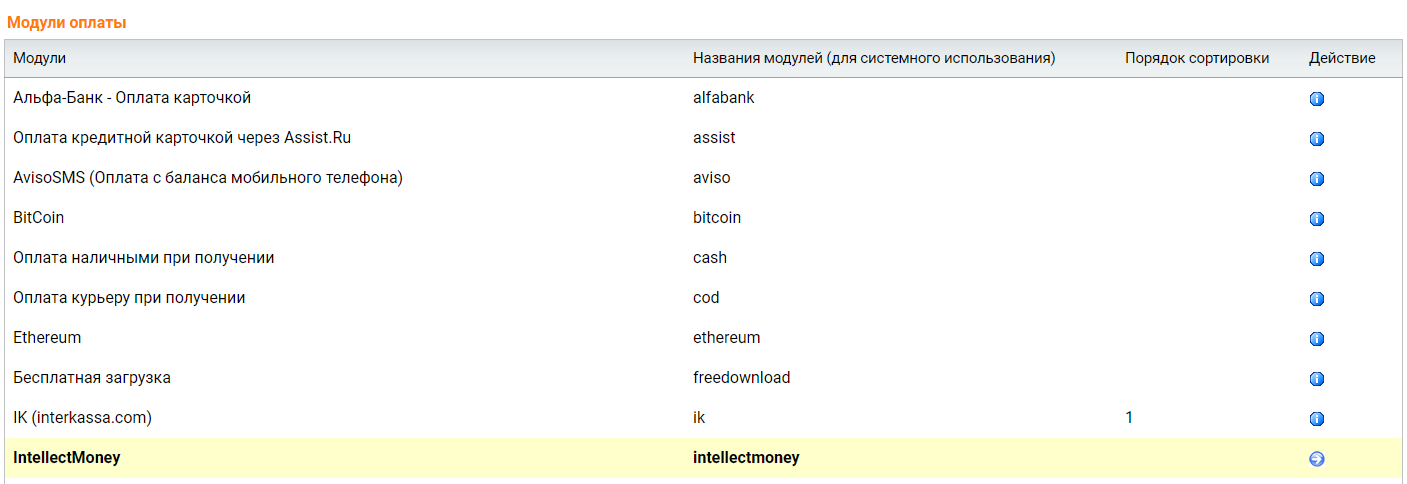Screen dimensions: 1407x484
Task: Select Оплата наличными при получении row
Action: 143,258
